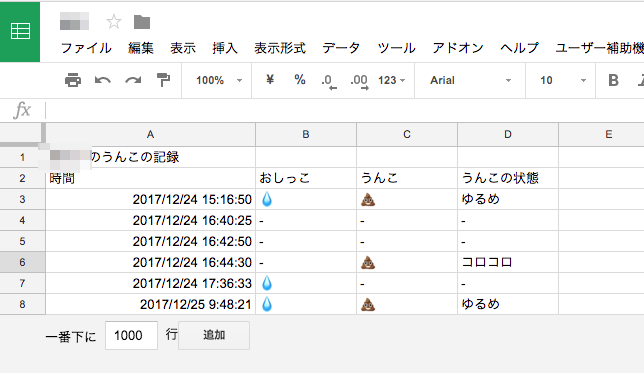Screen dimensions: 644x373
Task: Open the 123 number format dropdown
Action: pos(391,80)
